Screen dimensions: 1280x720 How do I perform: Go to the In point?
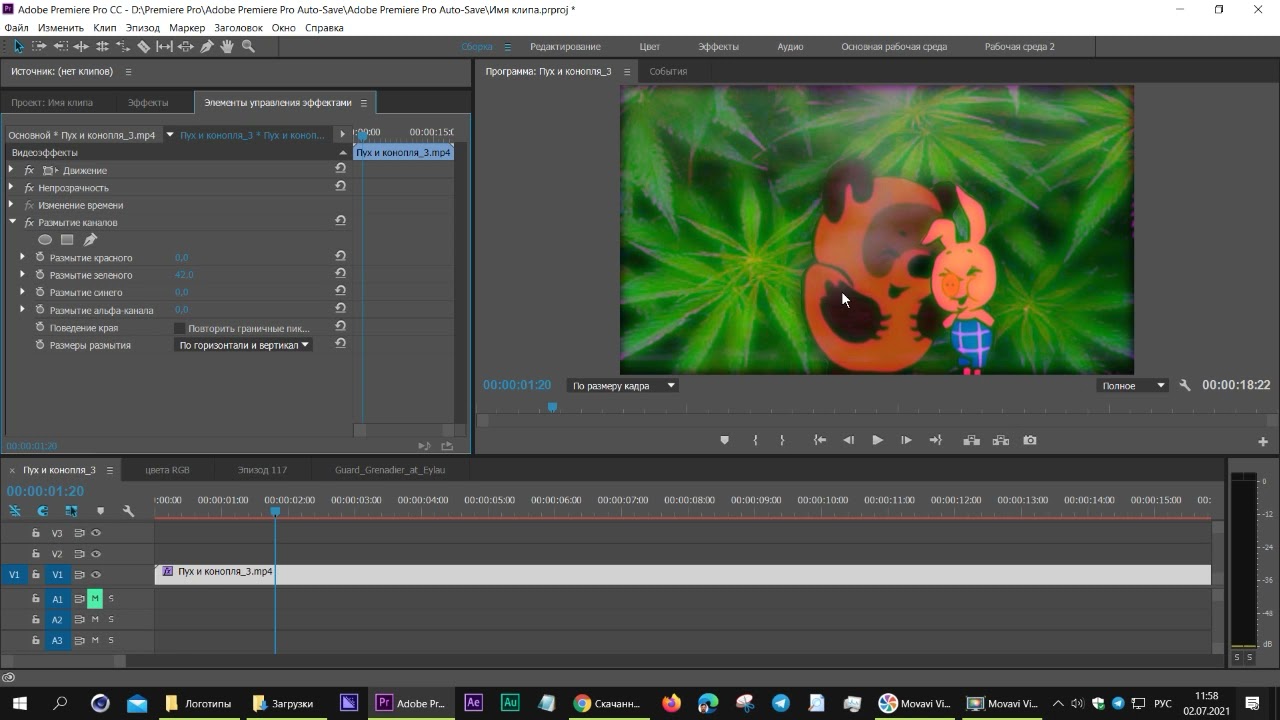click(x=820, y=440)
